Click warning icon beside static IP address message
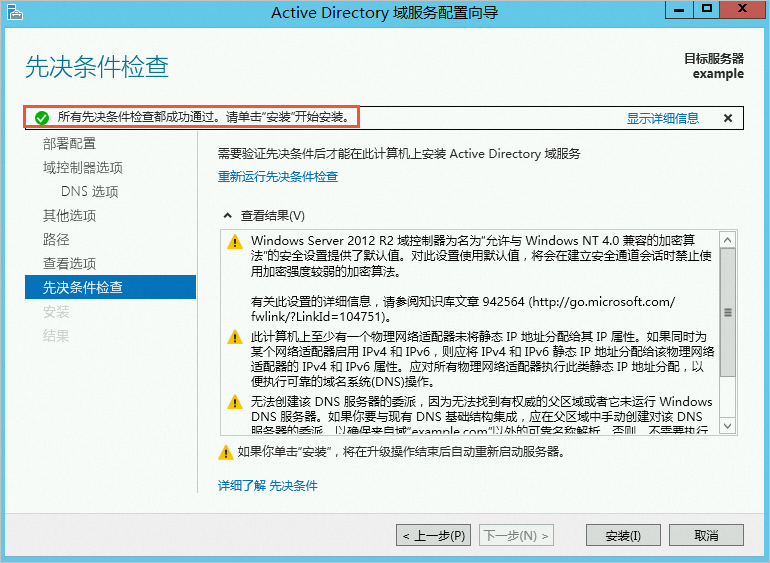The width and height of the screenshot is (770, 563). [235, 338]
